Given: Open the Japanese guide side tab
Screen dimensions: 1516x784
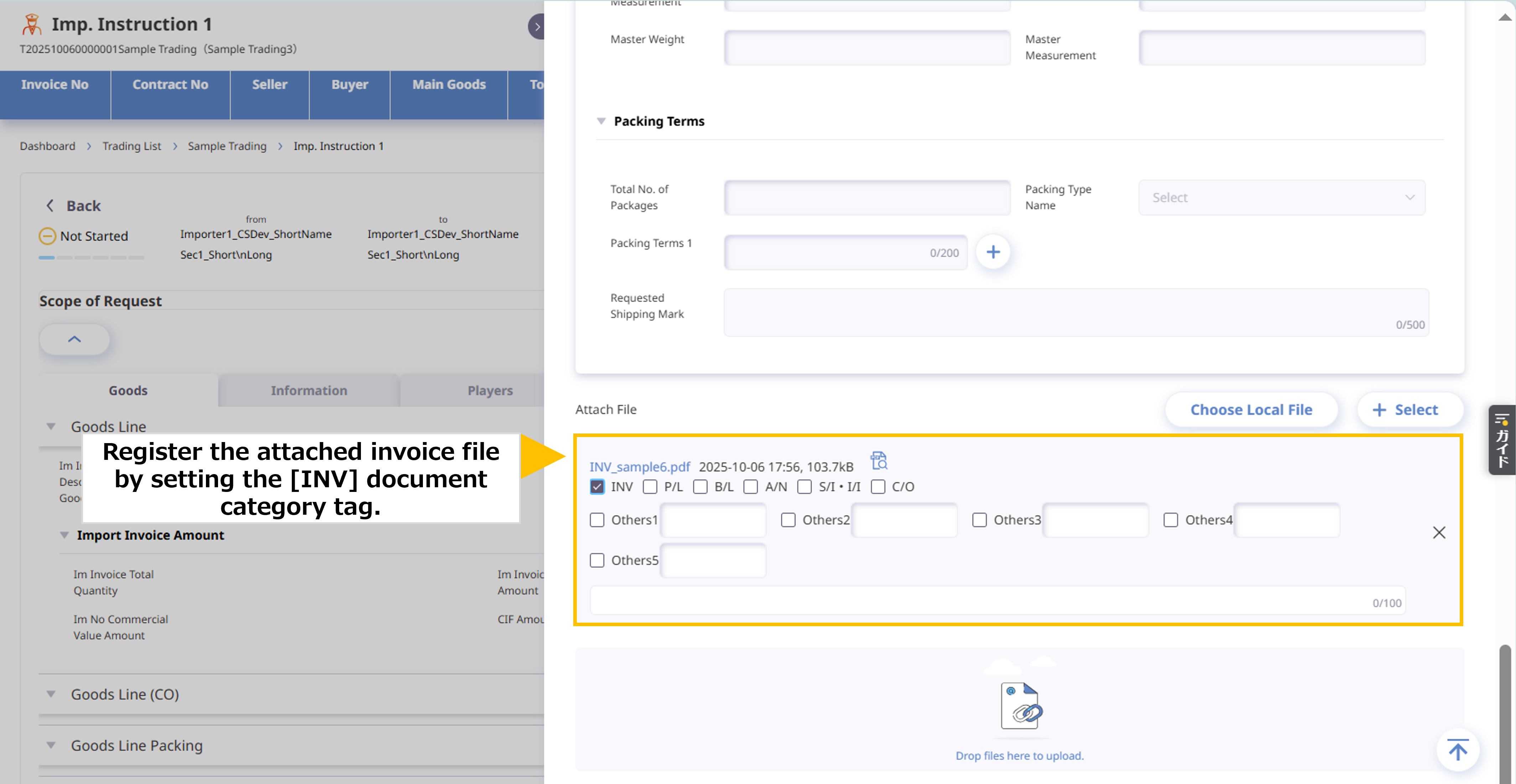Looking at the screenshot, I should click(1502, 440).
